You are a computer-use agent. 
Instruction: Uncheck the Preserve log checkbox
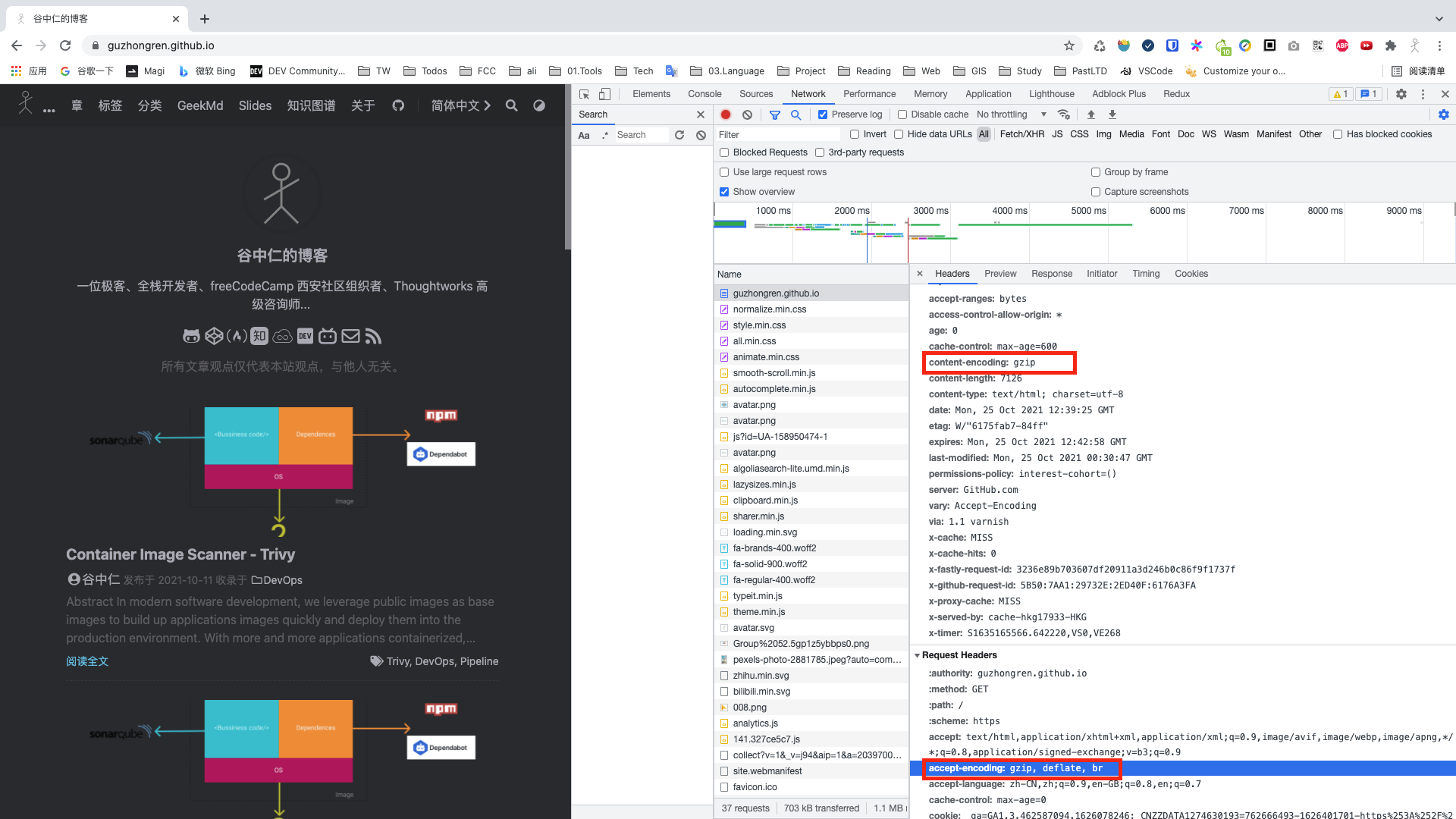(823, 115)
